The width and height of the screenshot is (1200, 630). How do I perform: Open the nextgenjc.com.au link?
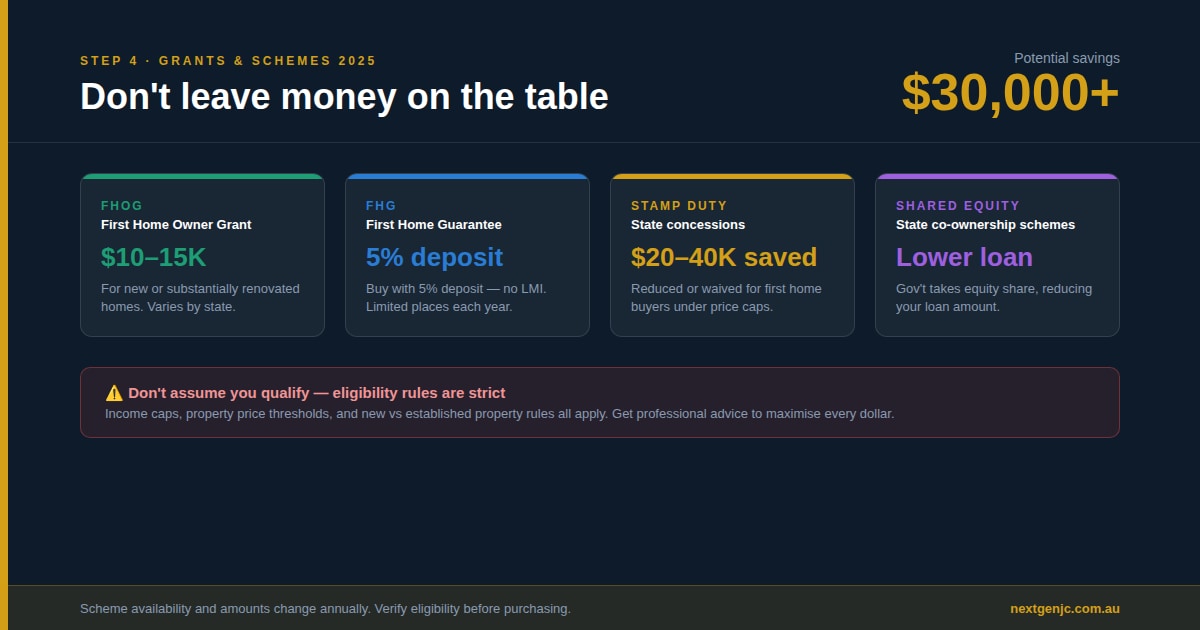point(1064,608)
